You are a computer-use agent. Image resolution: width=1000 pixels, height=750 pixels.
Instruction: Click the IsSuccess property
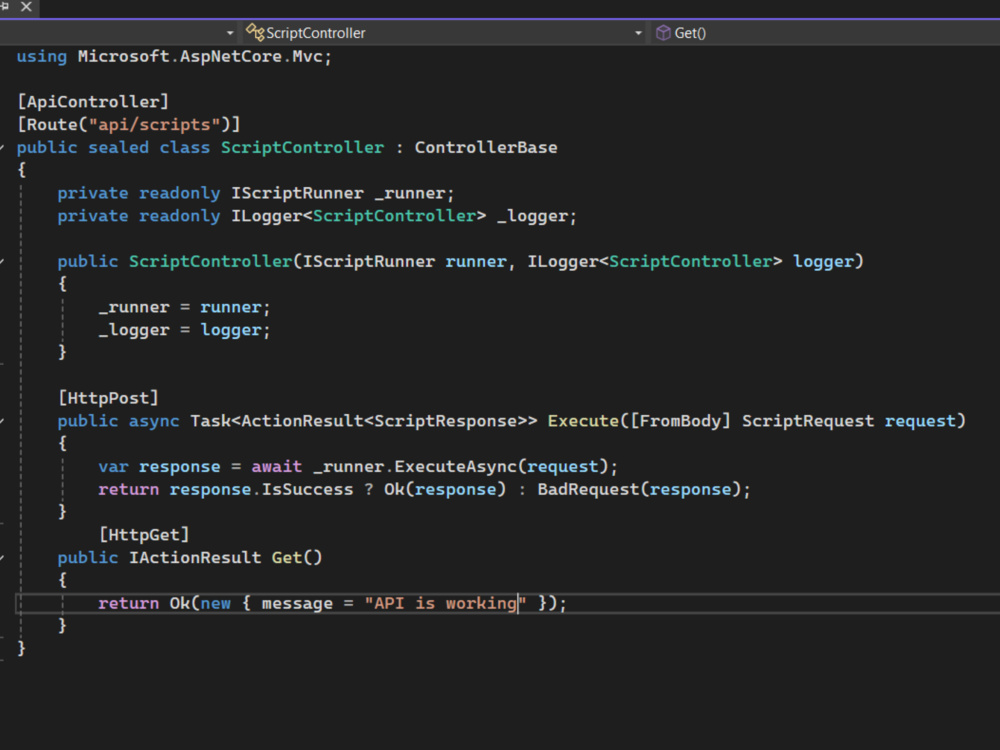coord(307,490)
